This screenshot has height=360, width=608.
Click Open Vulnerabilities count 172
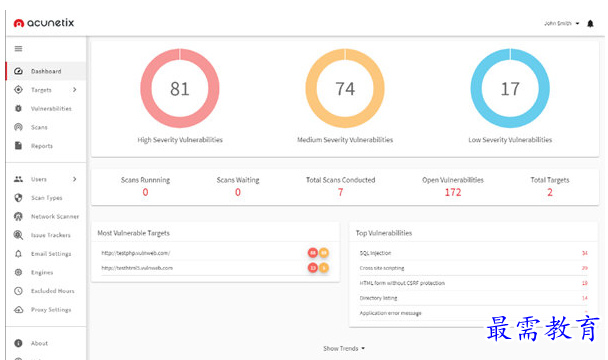point(453,192)
